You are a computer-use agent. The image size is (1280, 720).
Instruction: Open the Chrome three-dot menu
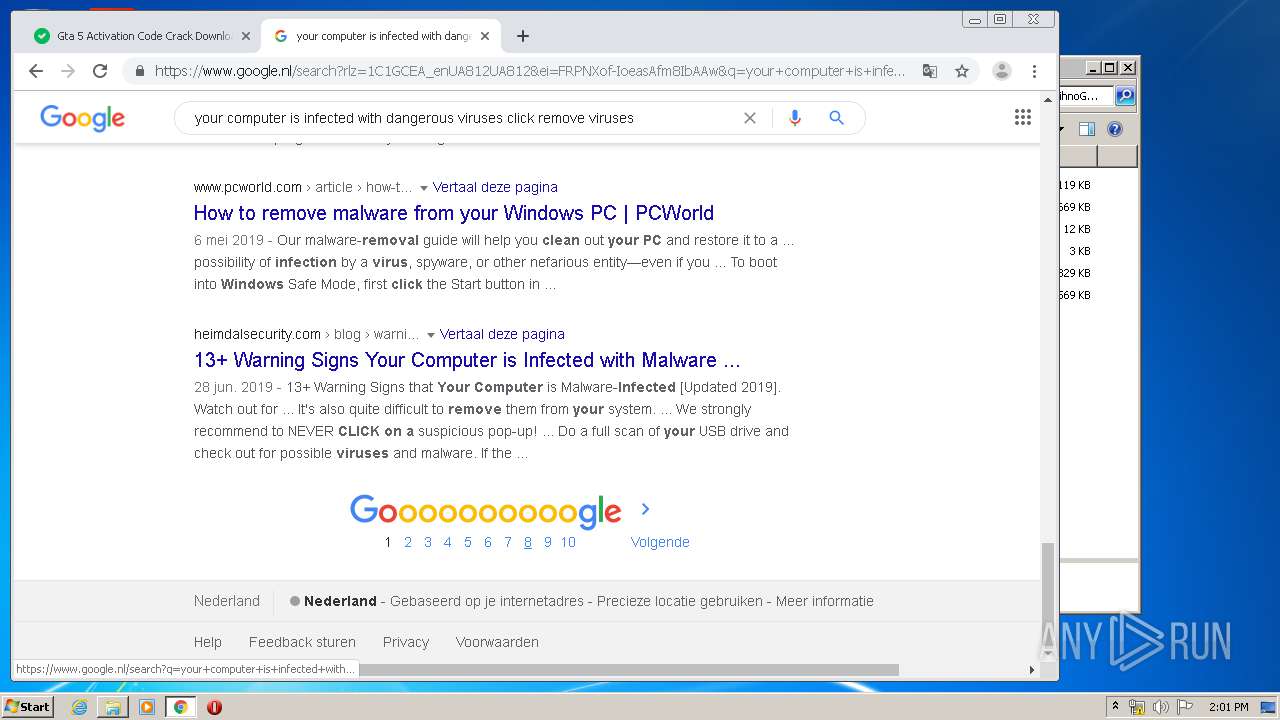pos(1034,71)
